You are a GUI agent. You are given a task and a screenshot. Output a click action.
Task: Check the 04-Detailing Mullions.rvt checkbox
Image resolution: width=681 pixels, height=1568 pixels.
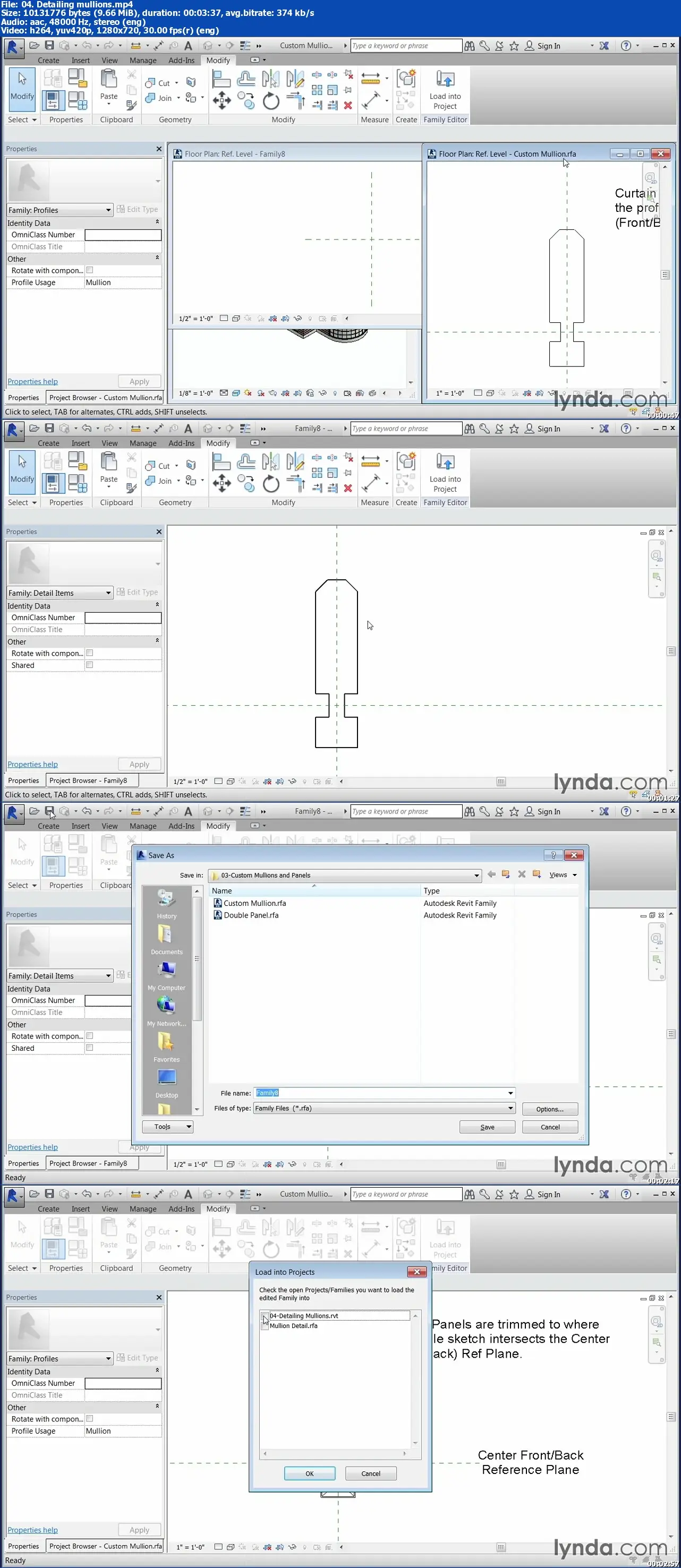265,1315
